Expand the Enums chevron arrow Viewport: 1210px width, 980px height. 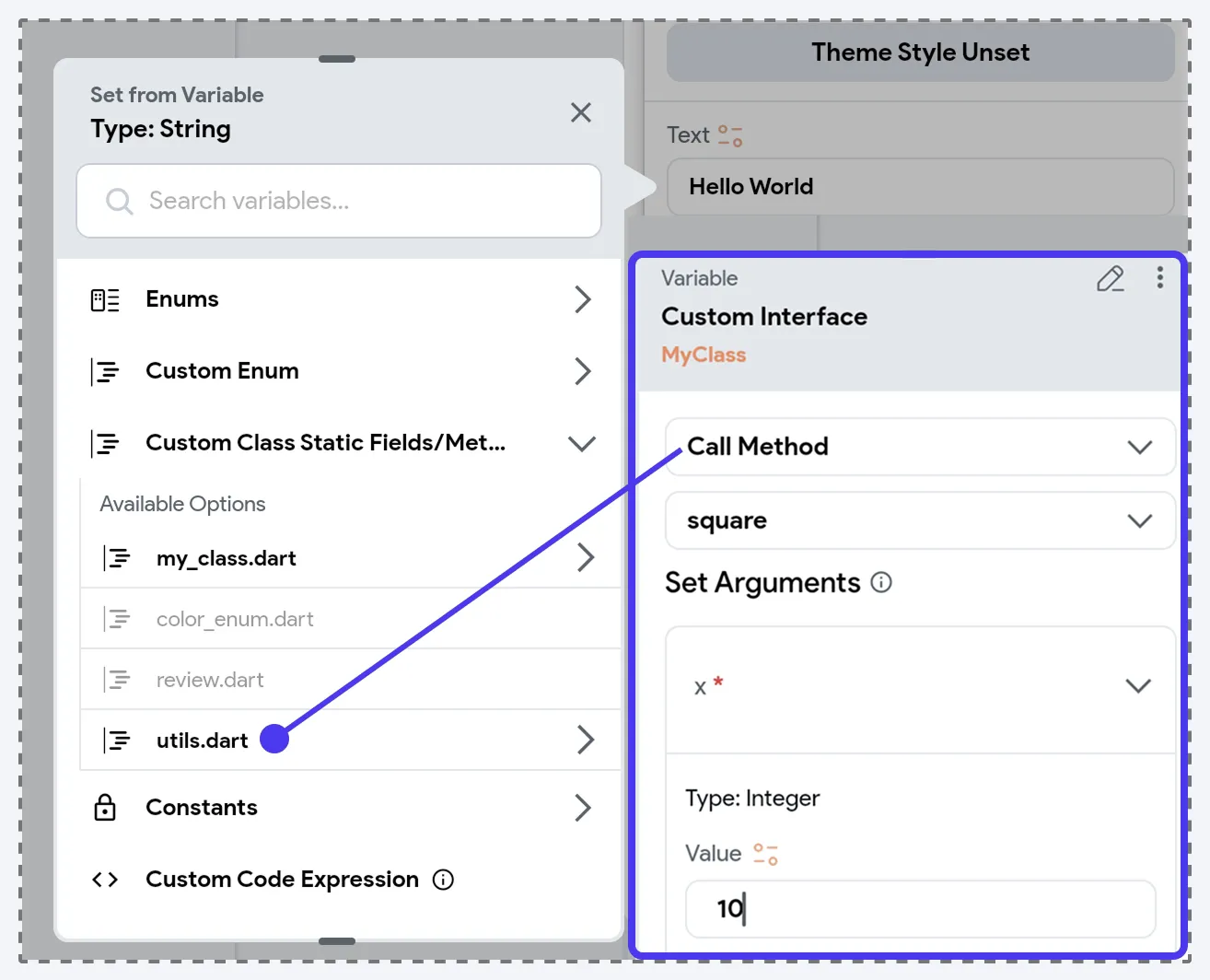tap(582, 299)
